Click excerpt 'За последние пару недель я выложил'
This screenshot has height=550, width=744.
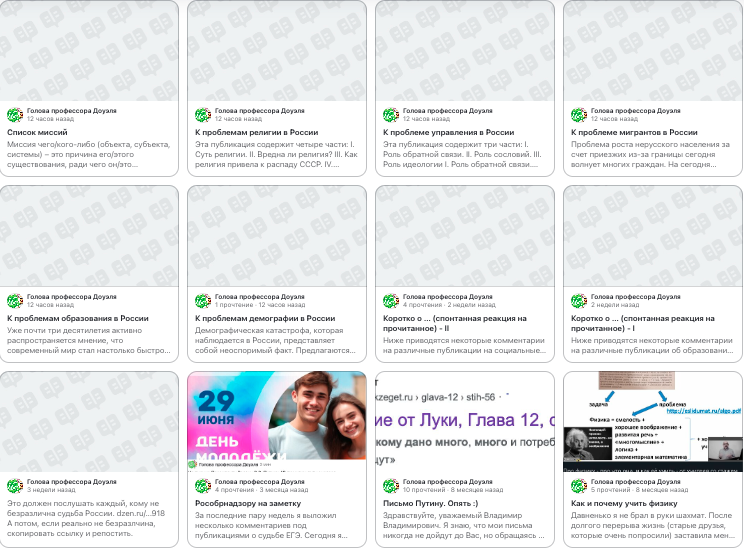[271, 525]
